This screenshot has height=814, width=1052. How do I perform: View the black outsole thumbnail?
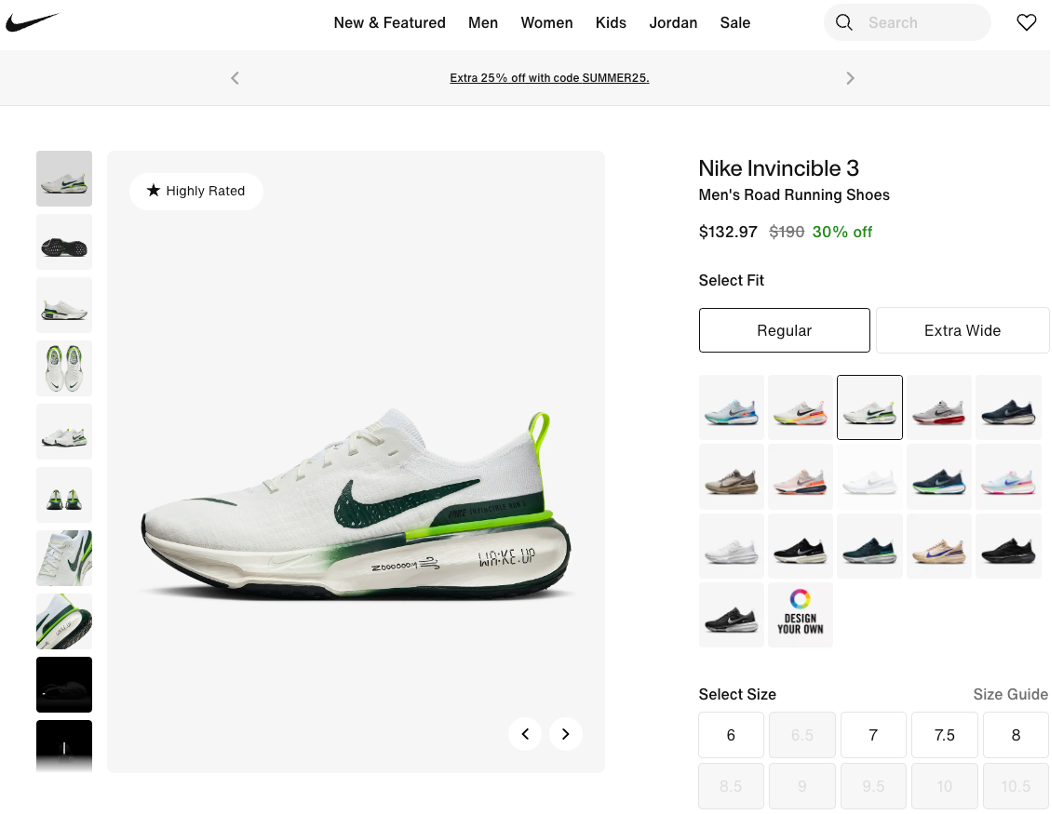tap(64, 242)
